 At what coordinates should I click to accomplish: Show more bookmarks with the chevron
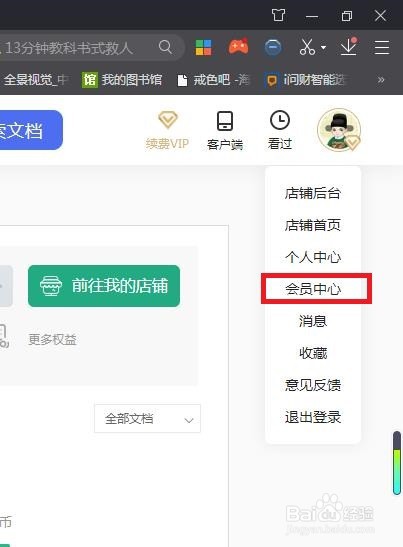pos(381,80)
